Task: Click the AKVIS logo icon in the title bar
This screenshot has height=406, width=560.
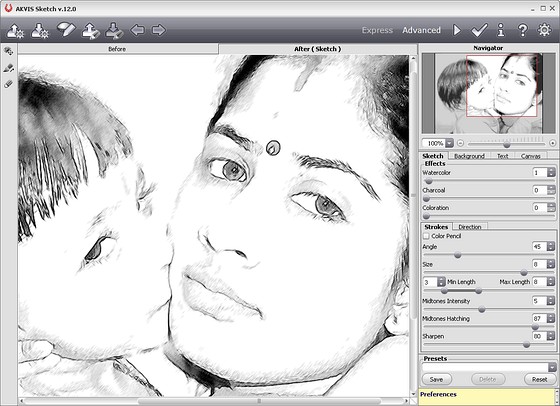Action: pyautogui.click(x=8, y=8)
